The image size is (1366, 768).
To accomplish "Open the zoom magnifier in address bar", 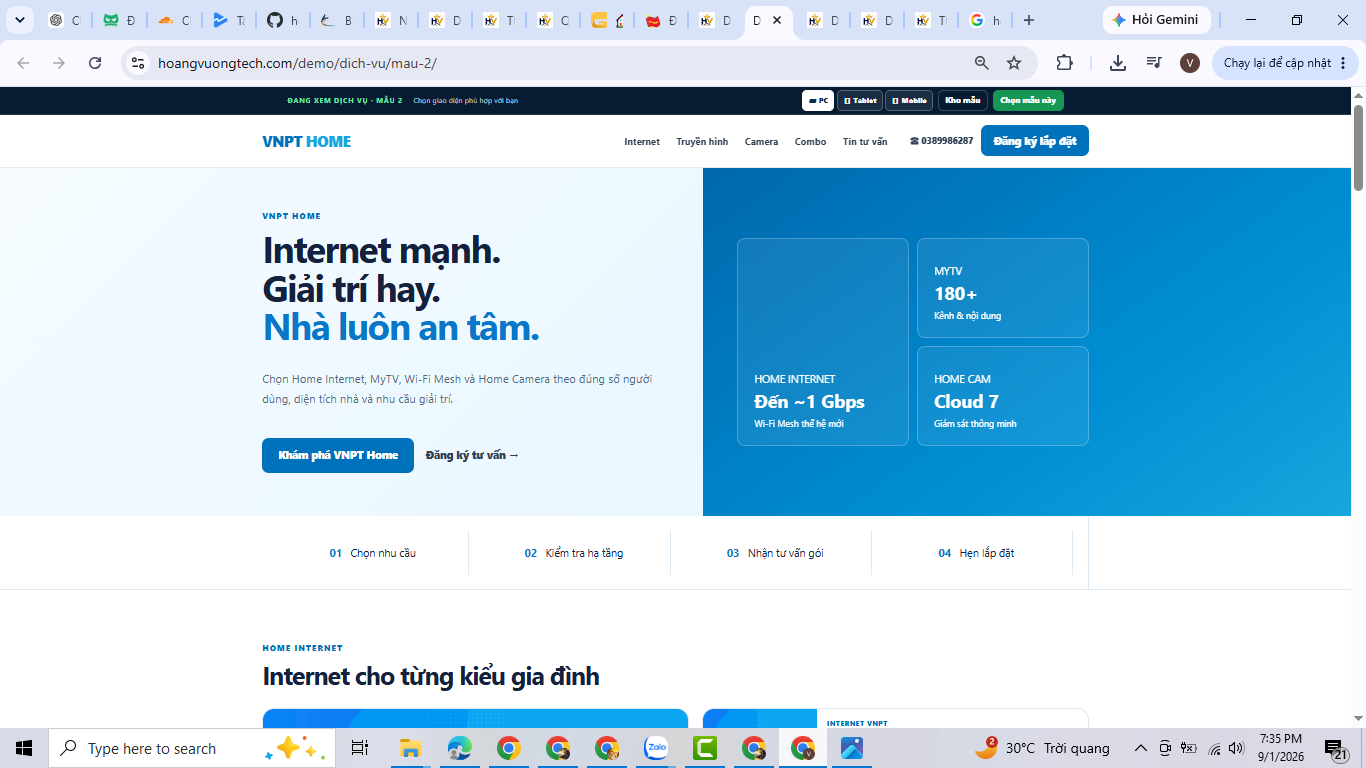I will click(x=982, y=63).
